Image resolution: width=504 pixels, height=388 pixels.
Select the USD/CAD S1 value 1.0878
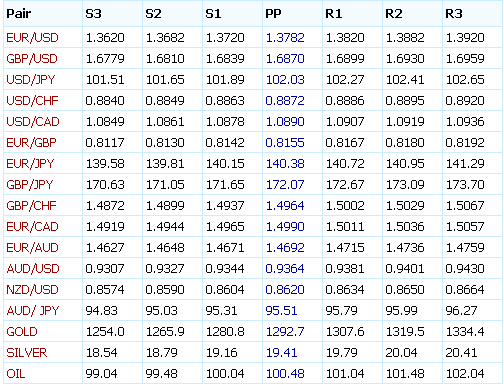click(225, 122)
